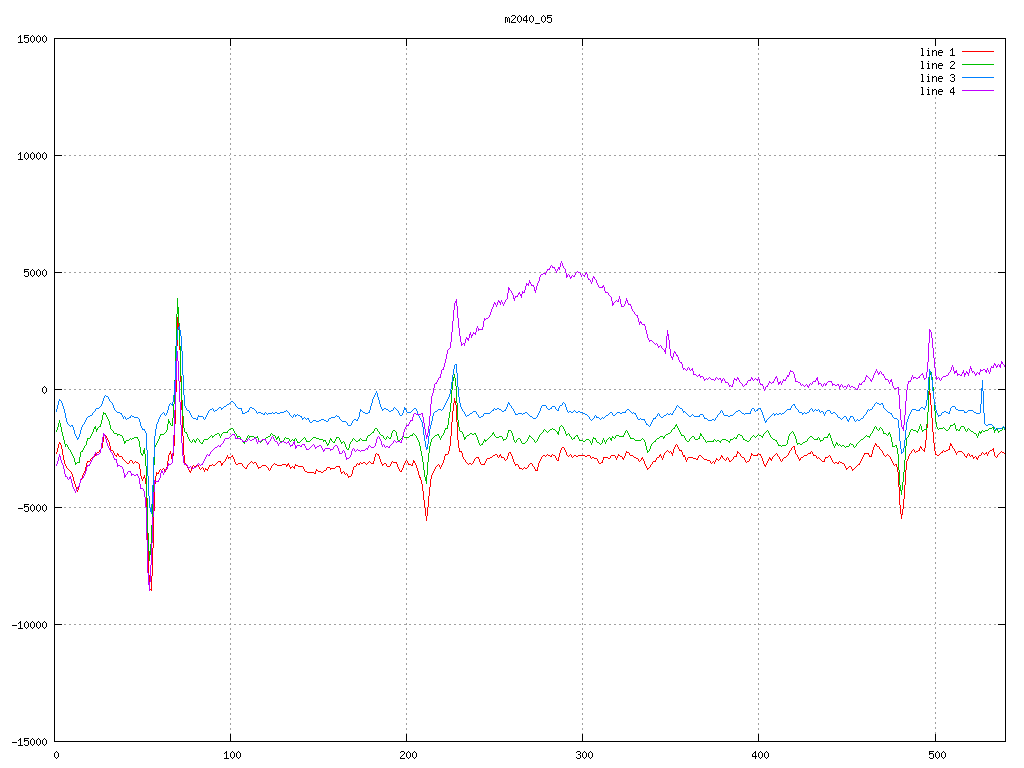This screenshot has height=768, width=1024.
Task: Click the red line 1 legend sample
Action: click(x=980, y=52)
